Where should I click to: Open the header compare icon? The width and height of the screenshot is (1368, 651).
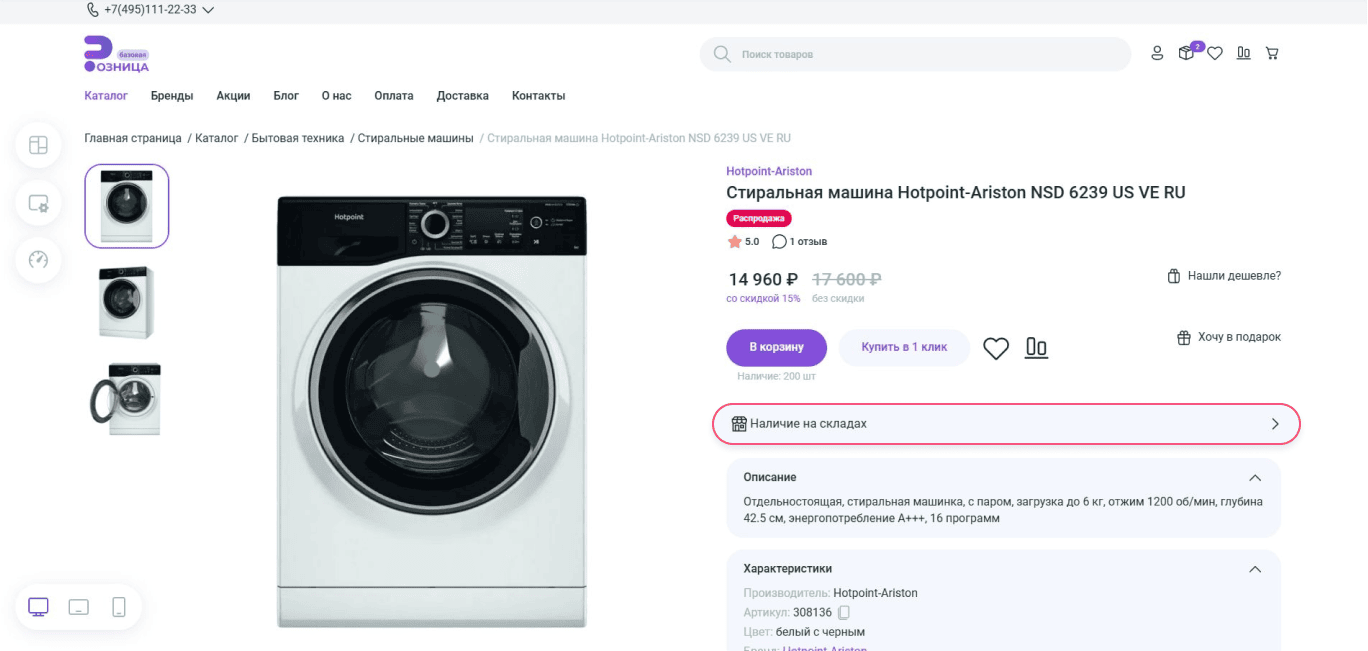(1244, 53)
